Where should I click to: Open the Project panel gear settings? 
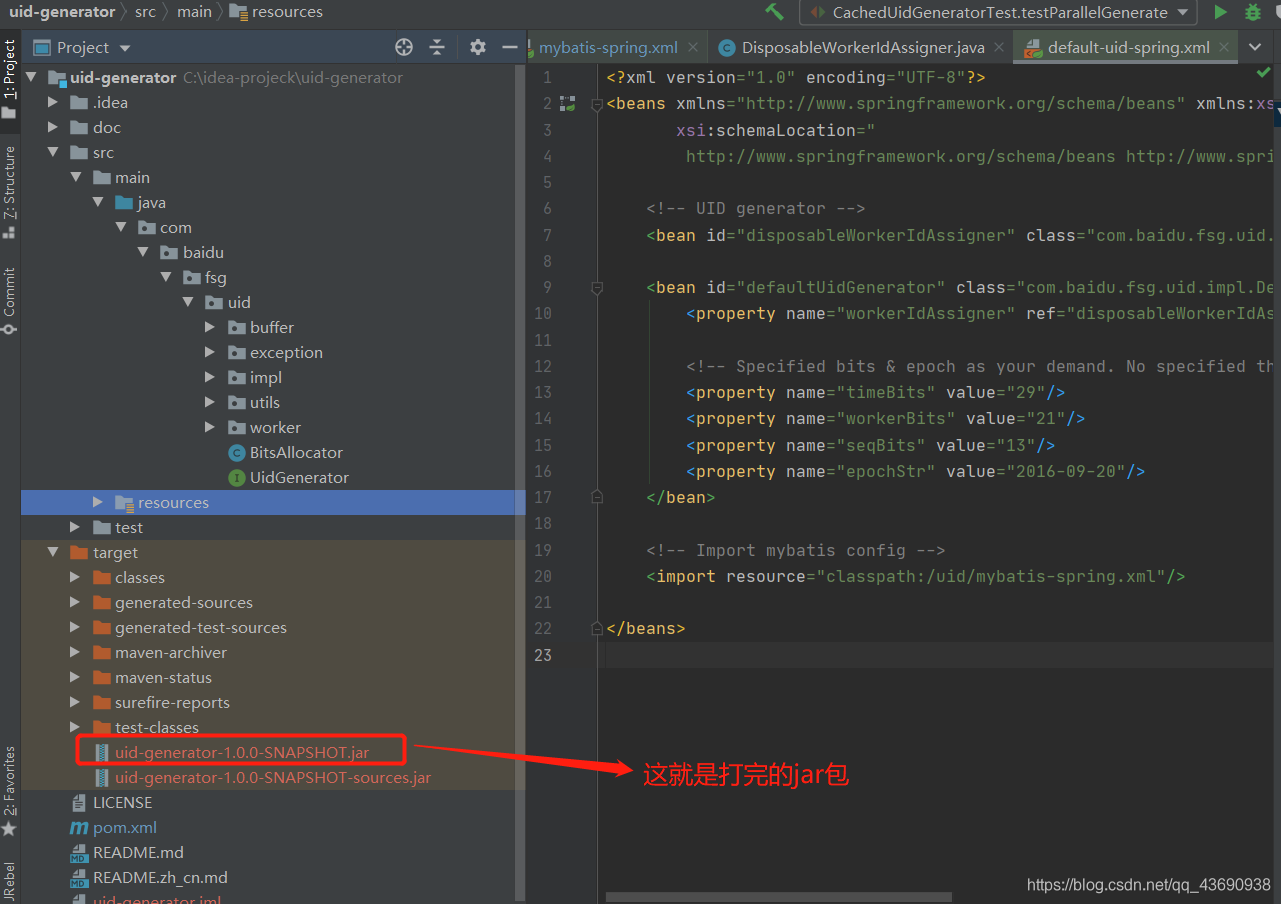coord(478,47)
